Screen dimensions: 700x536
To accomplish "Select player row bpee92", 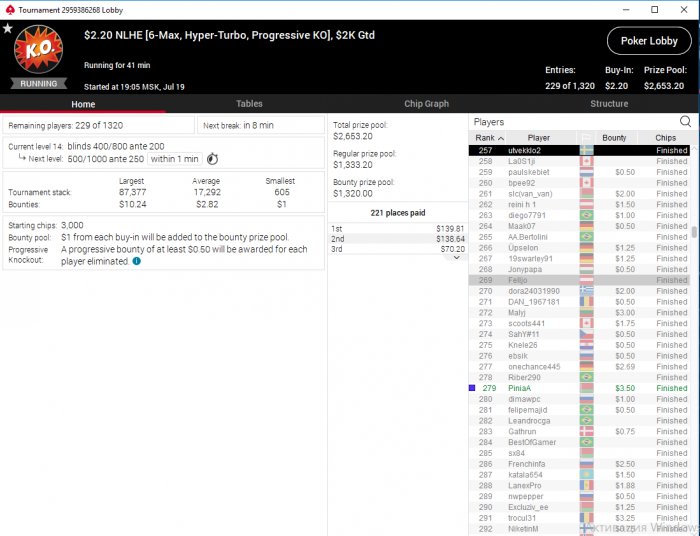I will [x=579, y=183].
